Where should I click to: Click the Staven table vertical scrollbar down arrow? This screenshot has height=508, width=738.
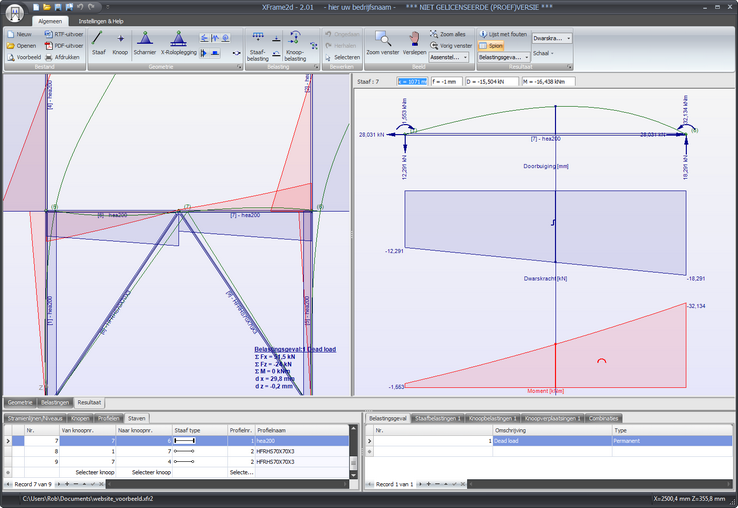tap(353, 474)
